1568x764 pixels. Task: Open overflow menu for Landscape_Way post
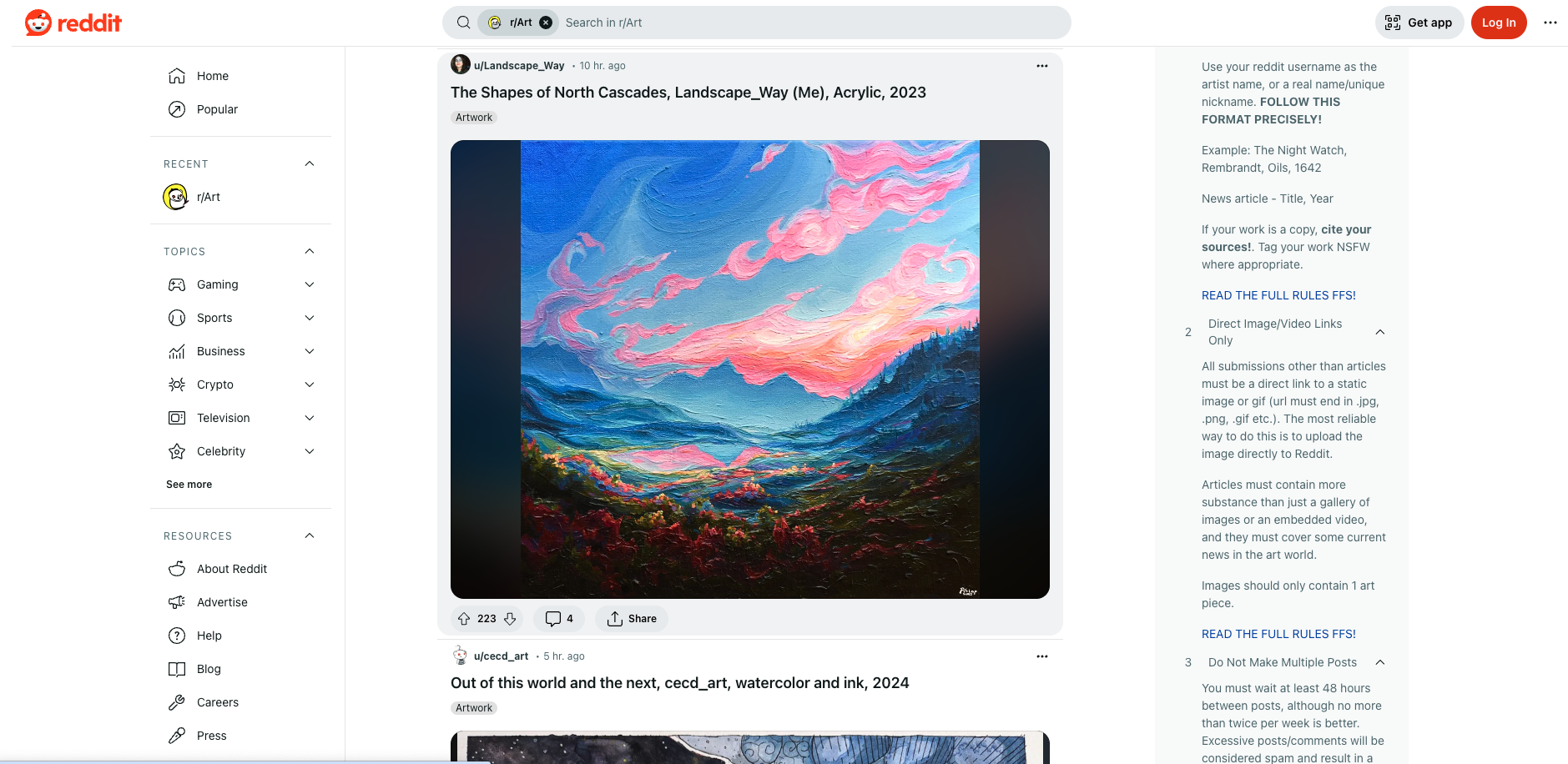1042,66
